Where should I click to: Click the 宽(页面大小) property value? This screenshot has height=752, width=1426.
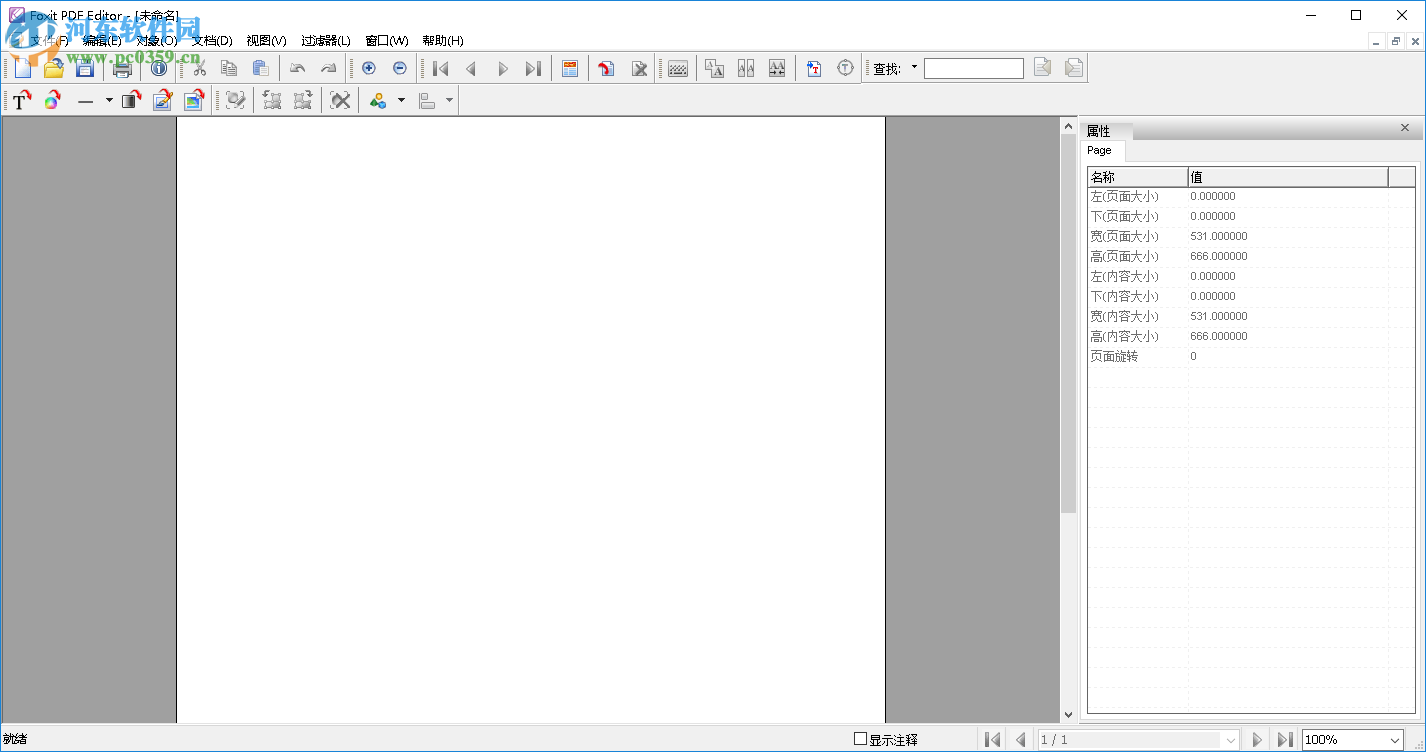click(x=1219, y=236)
